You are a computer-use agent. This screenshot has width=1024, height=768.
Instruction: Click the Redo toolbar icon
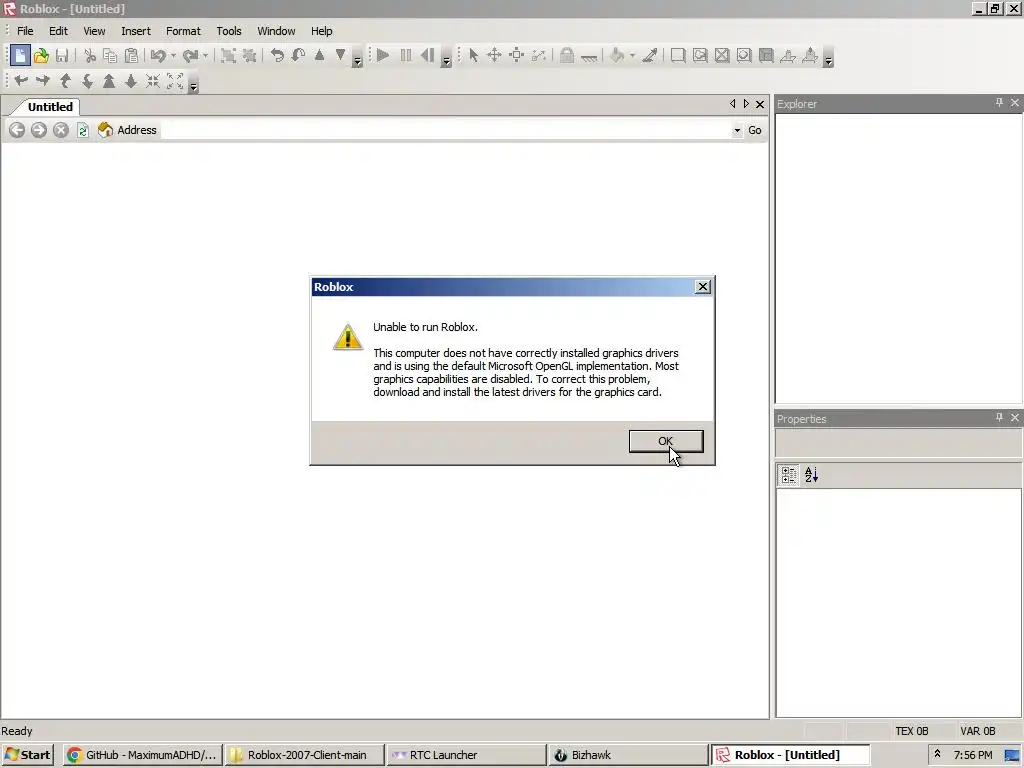tap(190, 56)
